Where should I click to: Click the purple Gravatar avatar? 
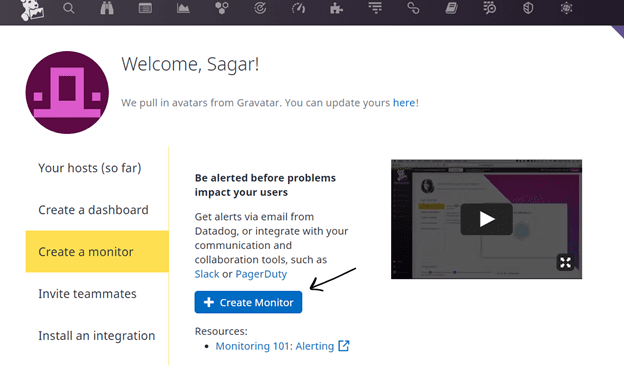[x=67, y=92]
